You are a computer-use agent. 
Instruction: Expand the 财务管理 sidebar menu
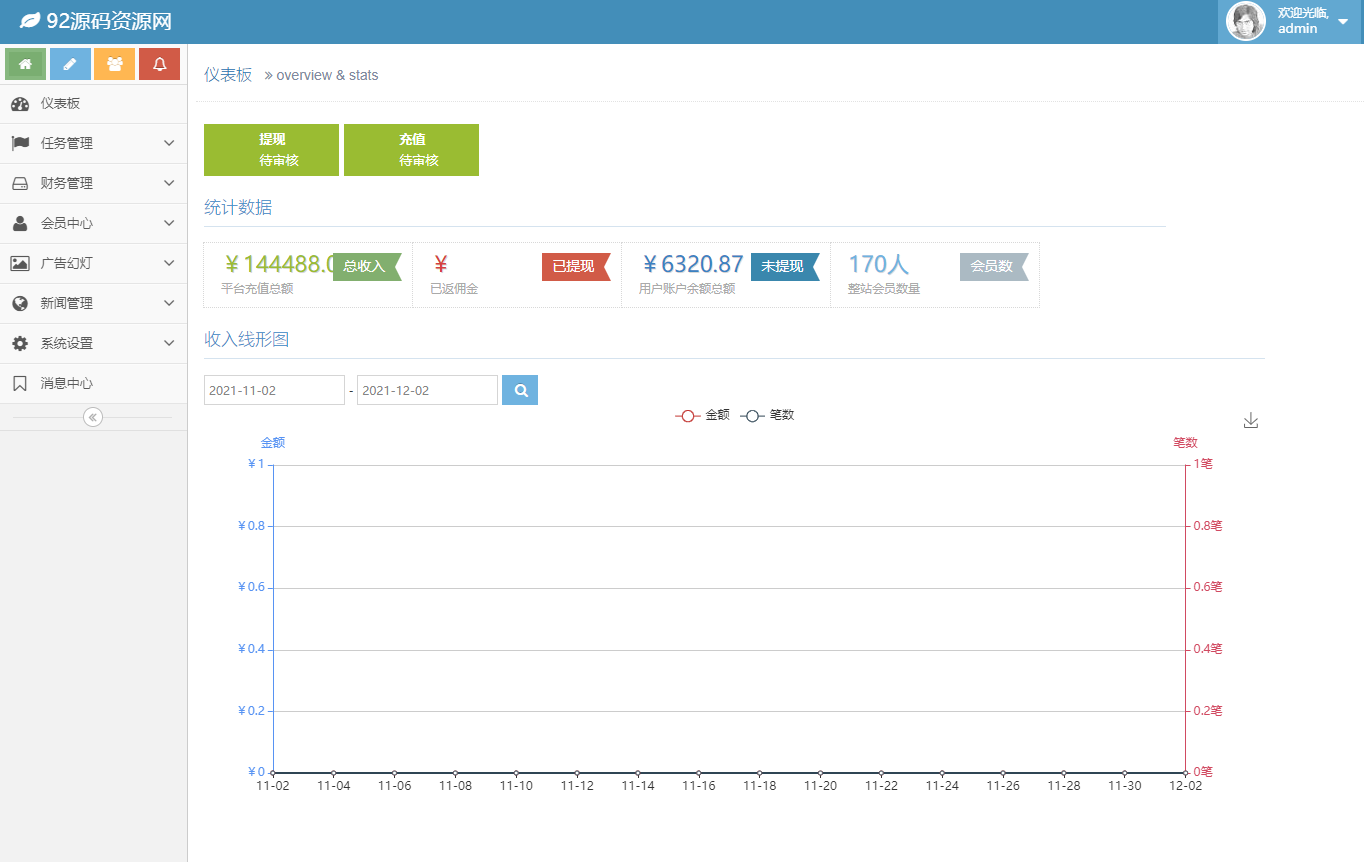(x=94, y=183)
